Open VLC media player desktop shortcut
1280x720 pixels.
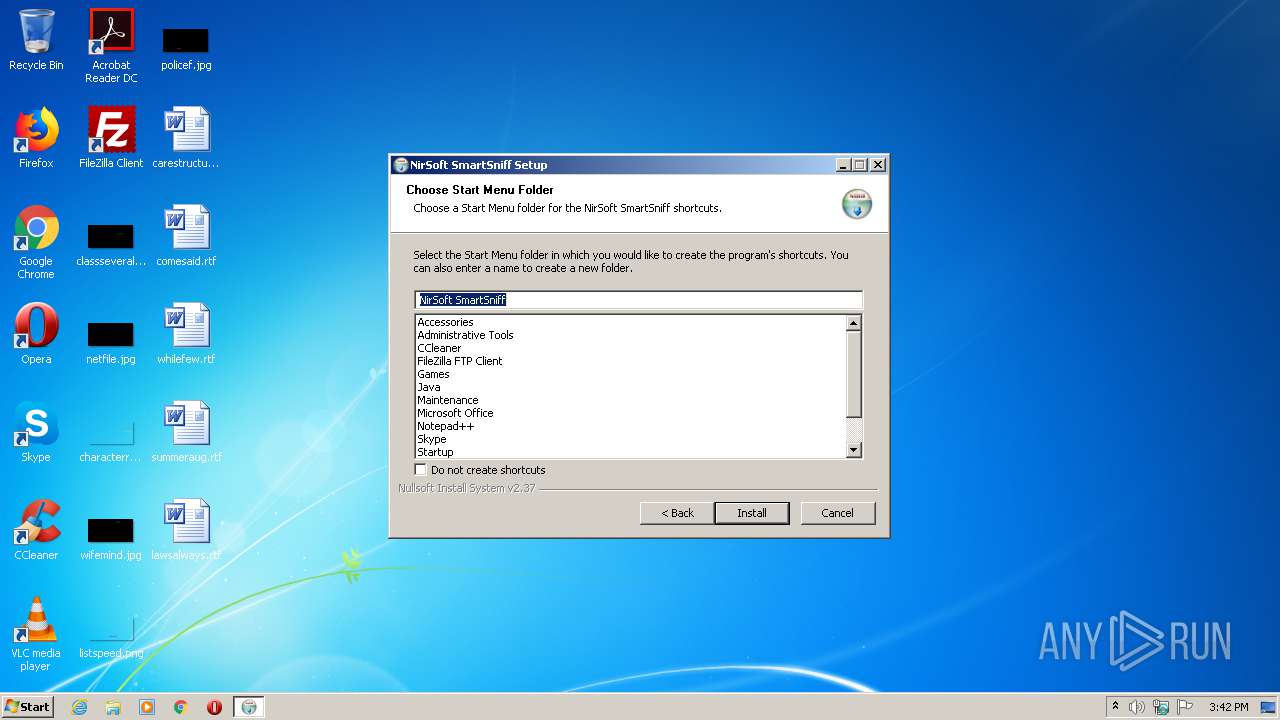36,634
